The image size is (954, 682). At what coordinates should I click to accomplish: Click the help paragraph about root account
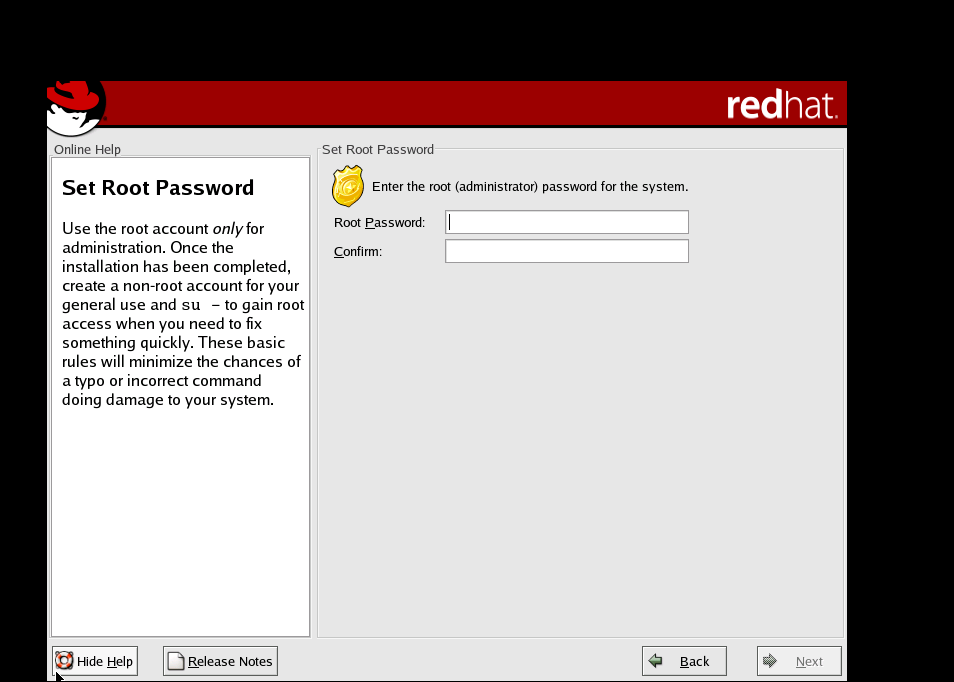click(x=183, y=314)
